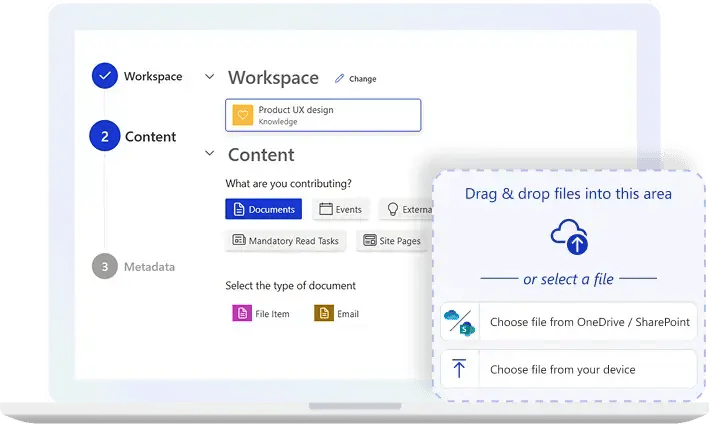Choose the Documents content type
This screenshot has width=711, height=424.
pyautogui.click(x=264, y=209)
